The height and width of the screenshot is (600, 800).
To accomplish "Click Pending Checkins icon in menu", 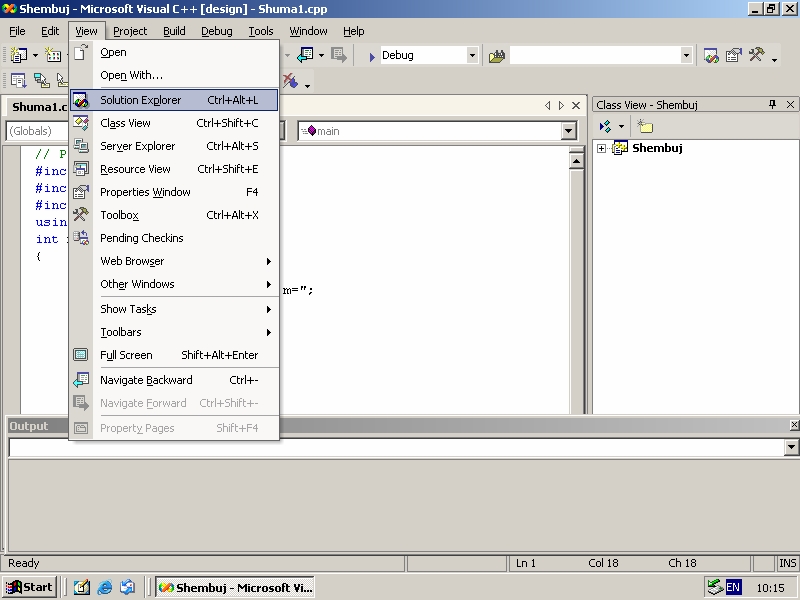I will (x=81, y=238).
